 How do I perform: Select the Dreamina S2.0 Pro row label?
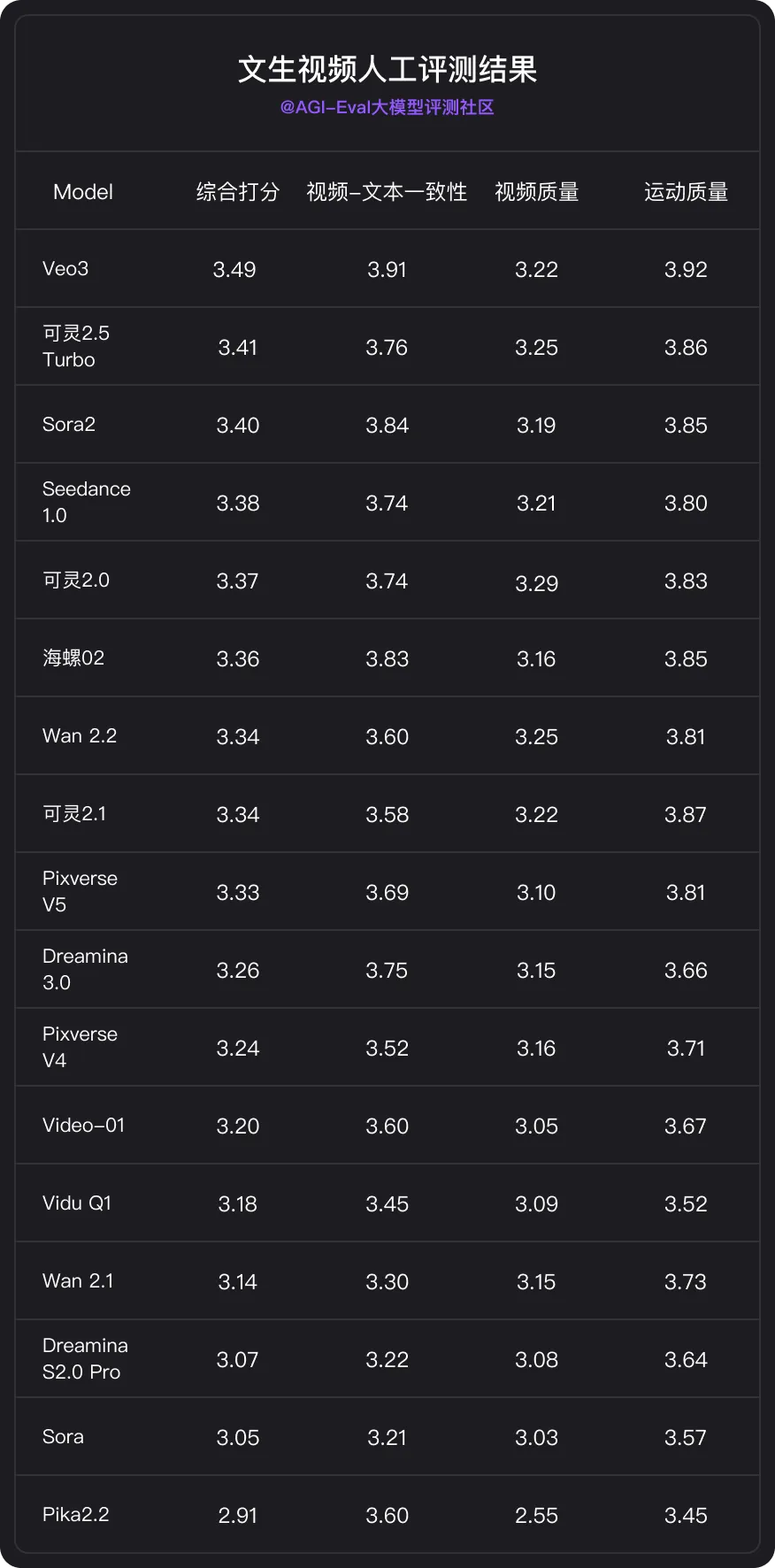coord(85,1358)
